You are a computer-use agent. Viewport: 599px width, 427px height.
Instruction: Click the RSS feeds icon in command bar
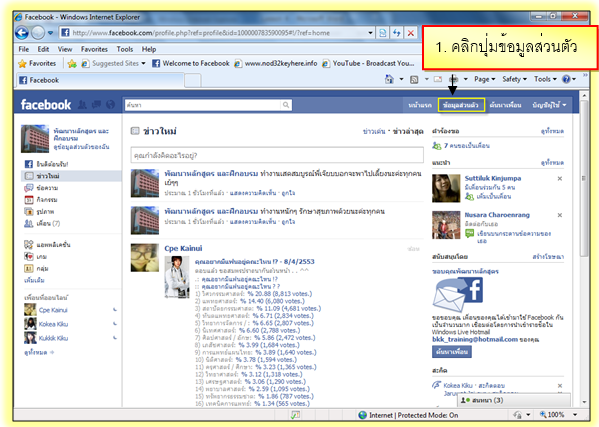414,79
